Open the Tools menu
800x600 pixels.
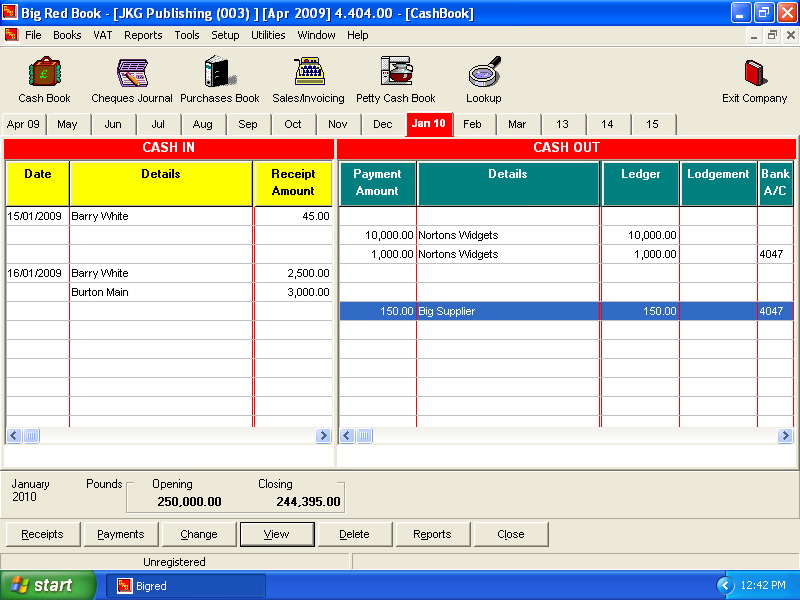click(x=187, y=35)
